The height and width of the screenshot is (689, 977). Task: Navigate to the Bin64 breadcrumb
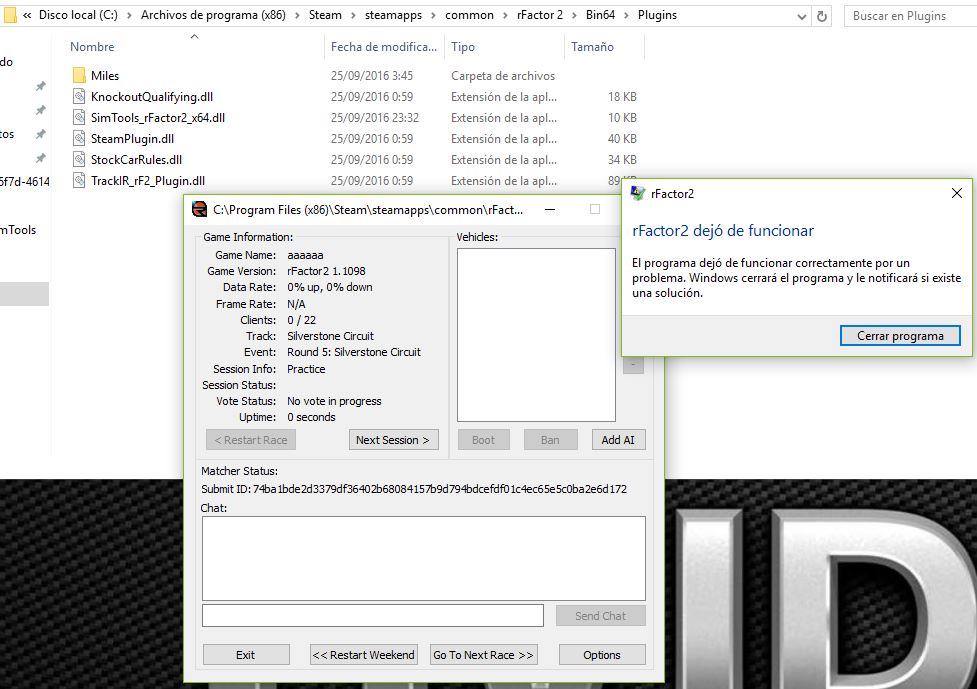click(600, 15)
